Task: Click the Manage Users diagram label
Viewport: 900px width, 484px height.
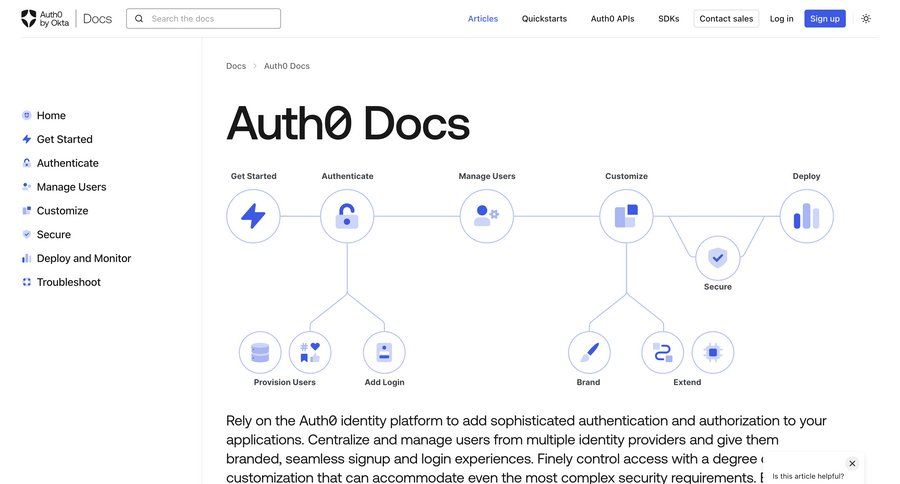Action: (x=487, y=176)
